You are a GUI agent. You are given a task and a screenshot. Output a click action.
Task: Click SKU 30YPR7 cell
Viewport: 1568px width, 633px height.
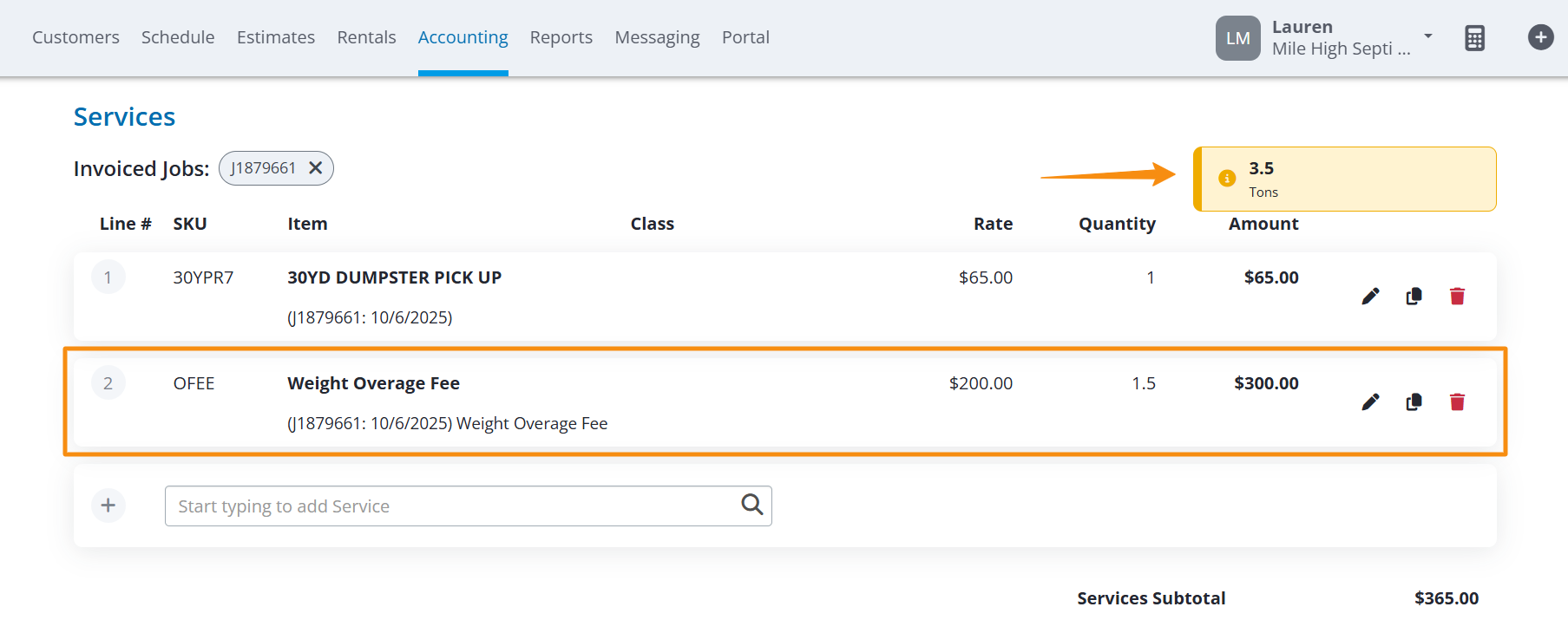(203, 277)
